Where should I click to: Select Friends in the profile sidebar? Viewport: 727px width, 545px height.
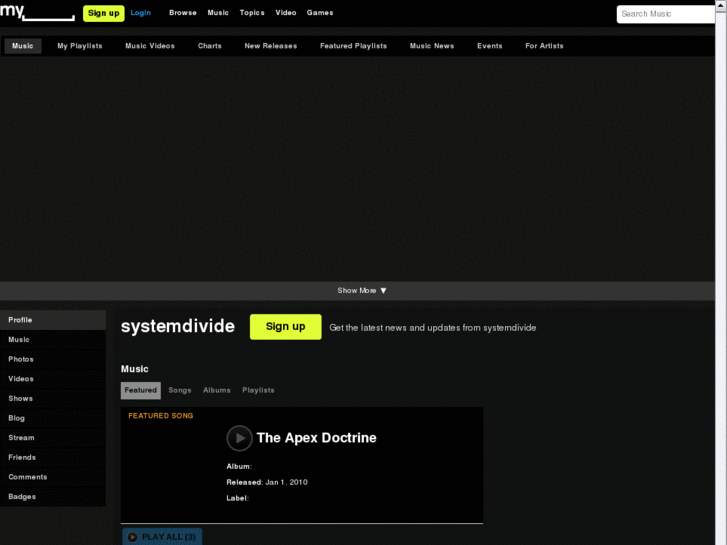(x=22, y=457)
